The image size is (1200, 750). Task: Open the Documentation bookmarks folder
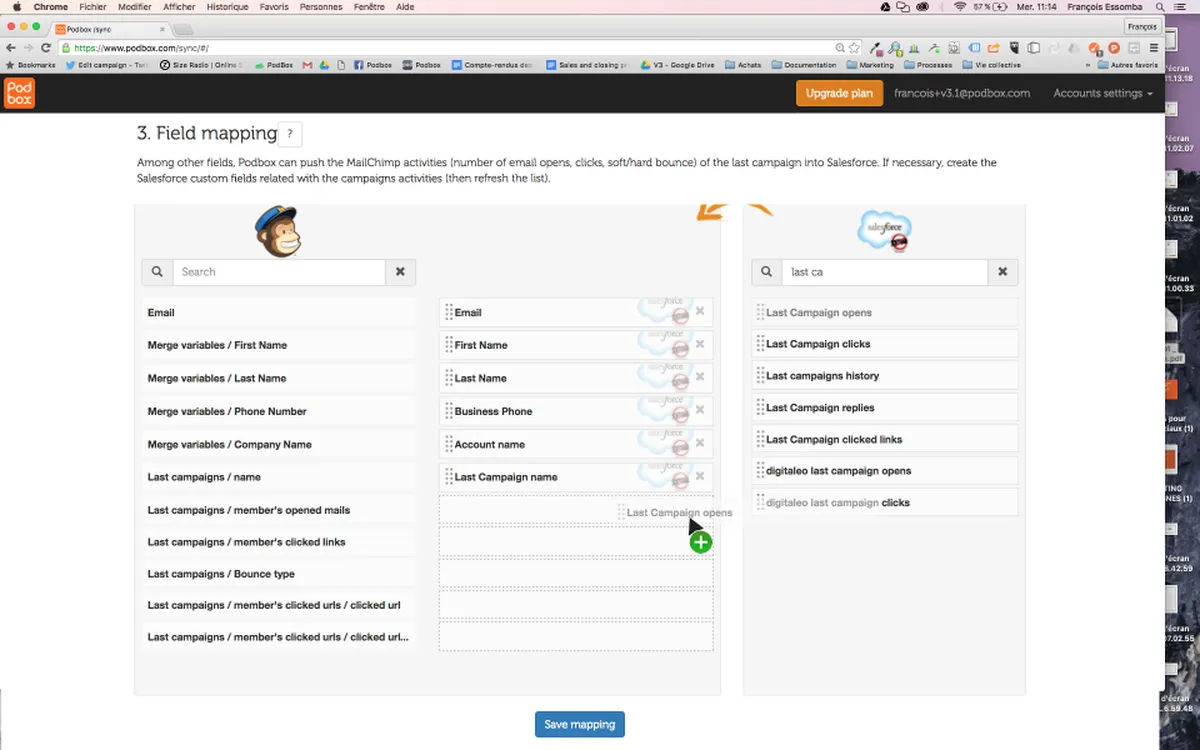pyautogui.click(x=803, y=65)
